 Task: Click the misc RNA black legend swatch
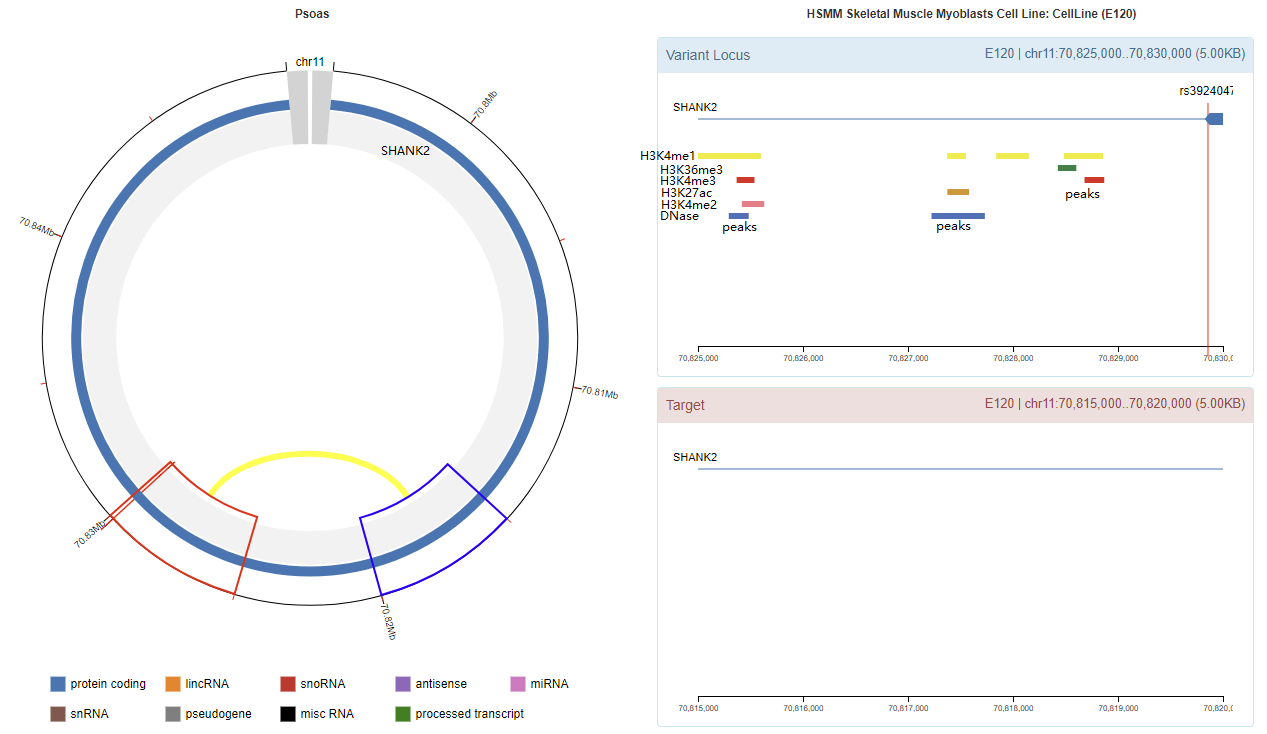(288, 714)
